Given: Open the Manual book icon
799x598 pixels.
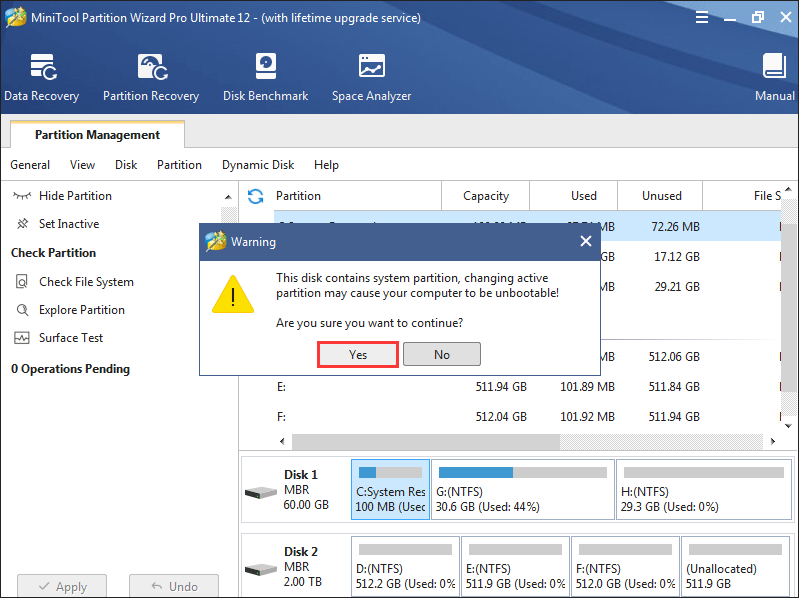Looking at the screenshot, I should pos(774,77).
